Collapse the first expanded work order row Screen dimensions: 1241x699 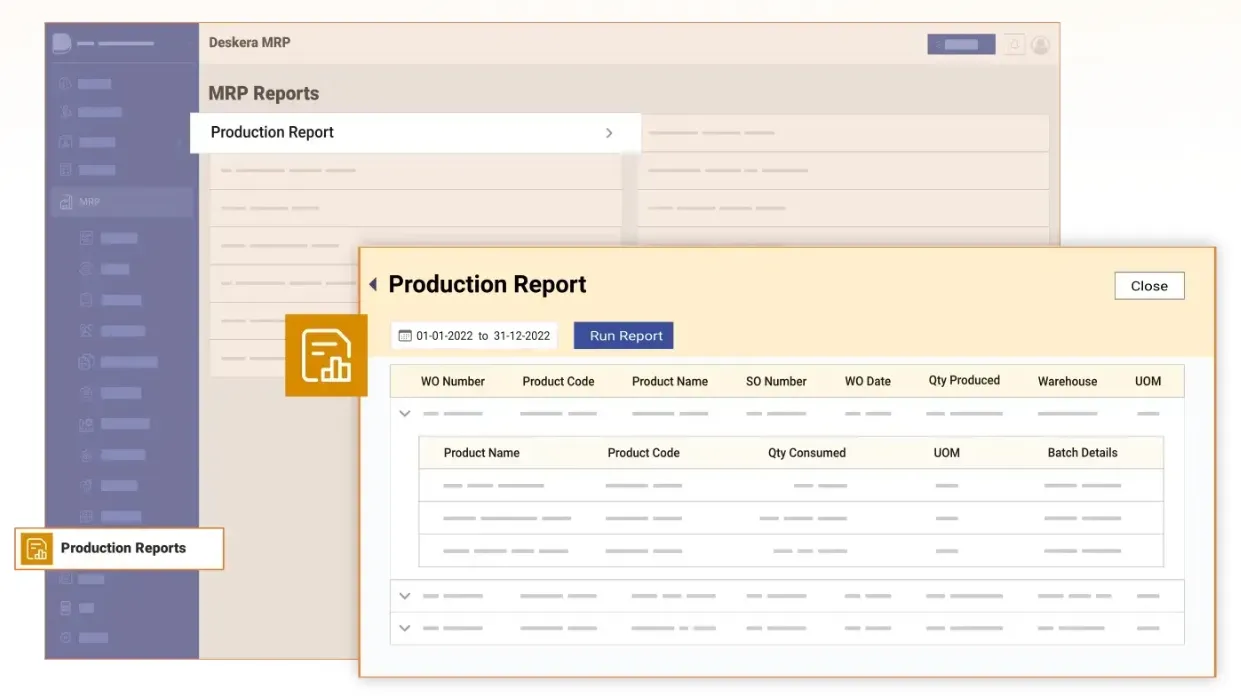tap(405, 413)
